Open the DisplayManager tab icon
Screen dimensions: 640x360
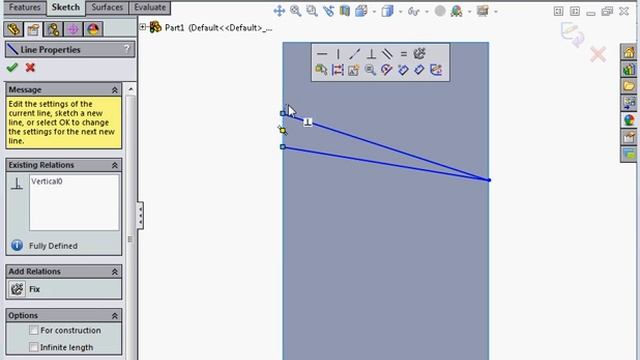click(x=93, y=29)
